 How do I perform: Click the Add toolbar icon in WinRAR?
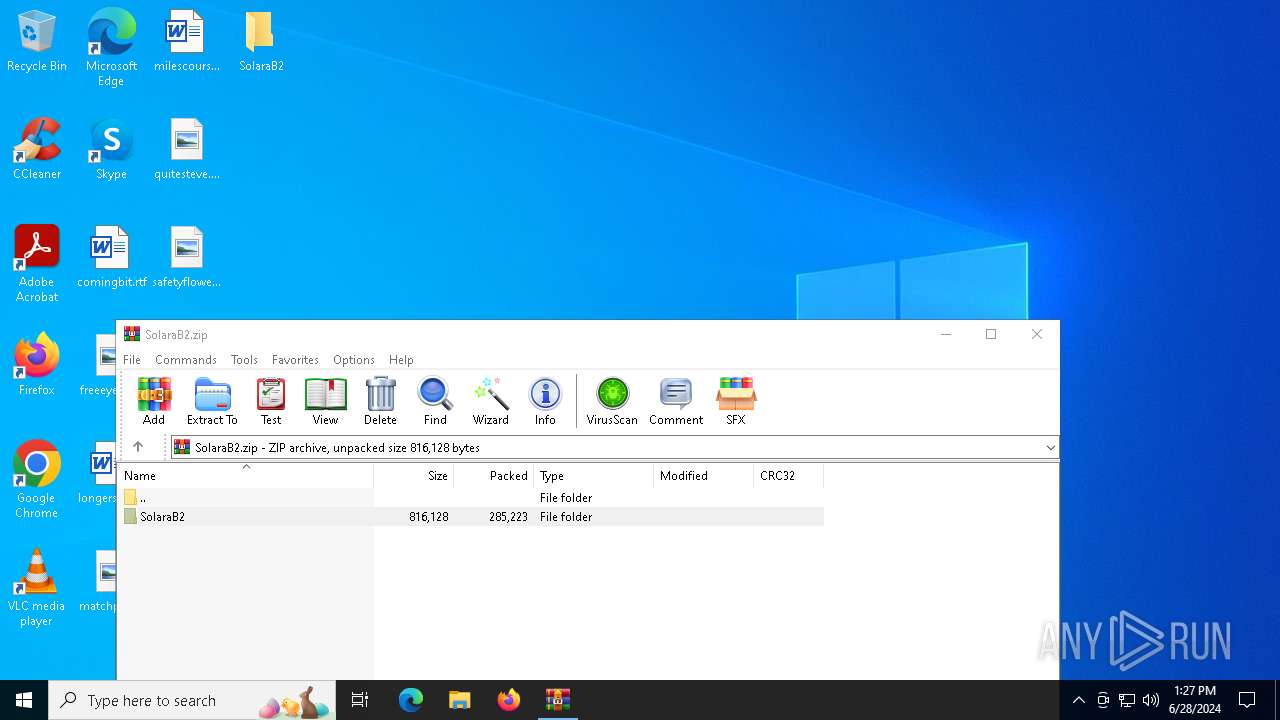[154, 402]
